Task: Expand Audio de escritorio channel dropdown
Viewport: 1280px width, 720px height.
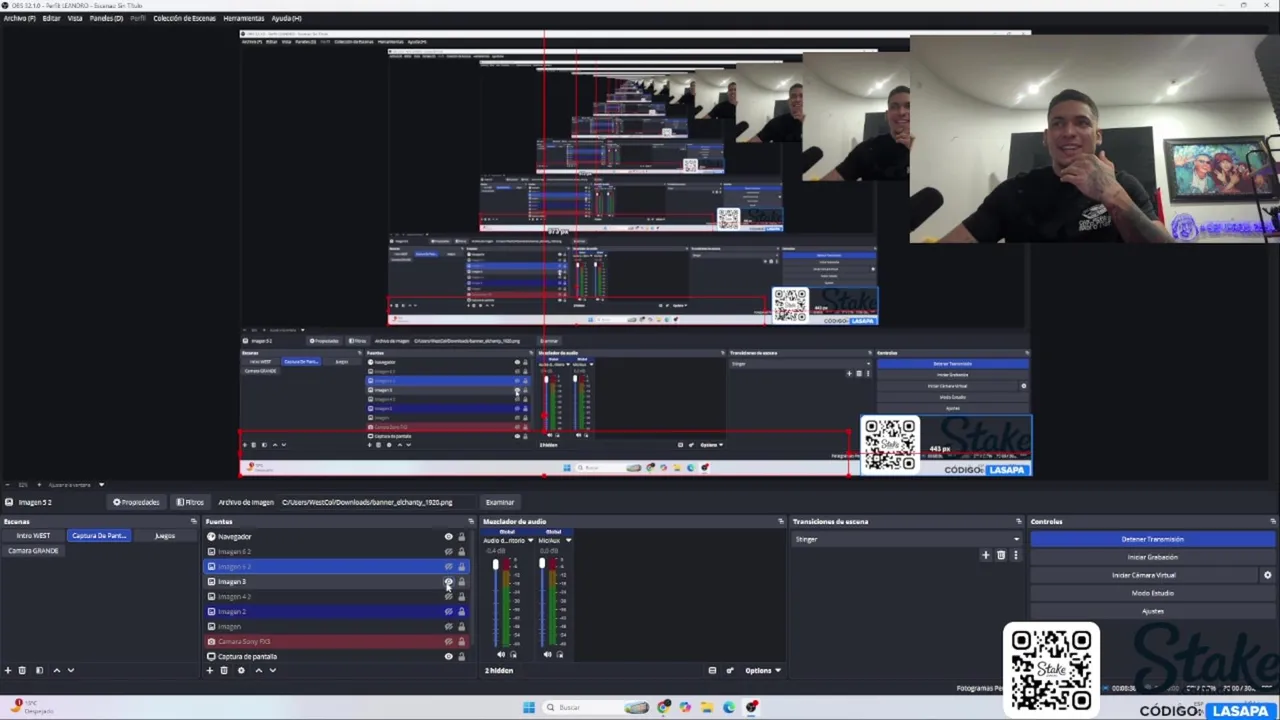Action: pyautogui.click(x=530, y=541)
